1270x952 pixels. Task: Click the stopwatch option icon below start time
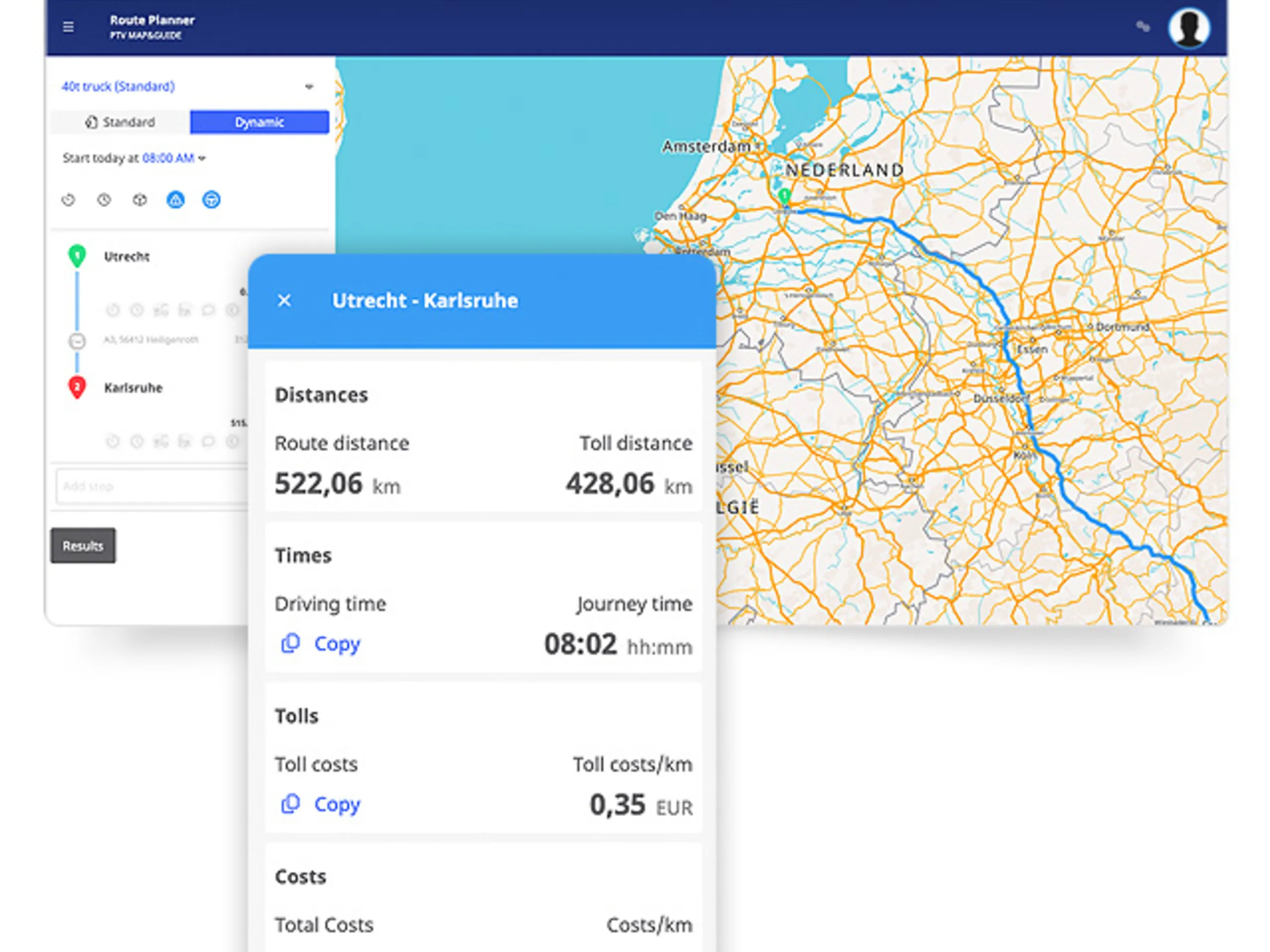pyautogui.click(x=68, y=200)
